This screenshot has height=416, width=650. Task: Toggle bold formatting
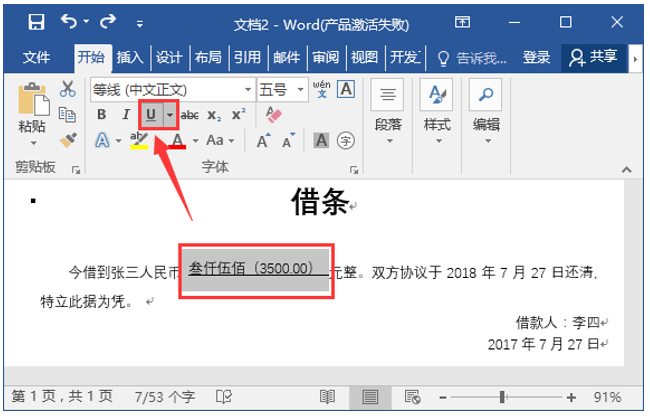click(102, 114)
